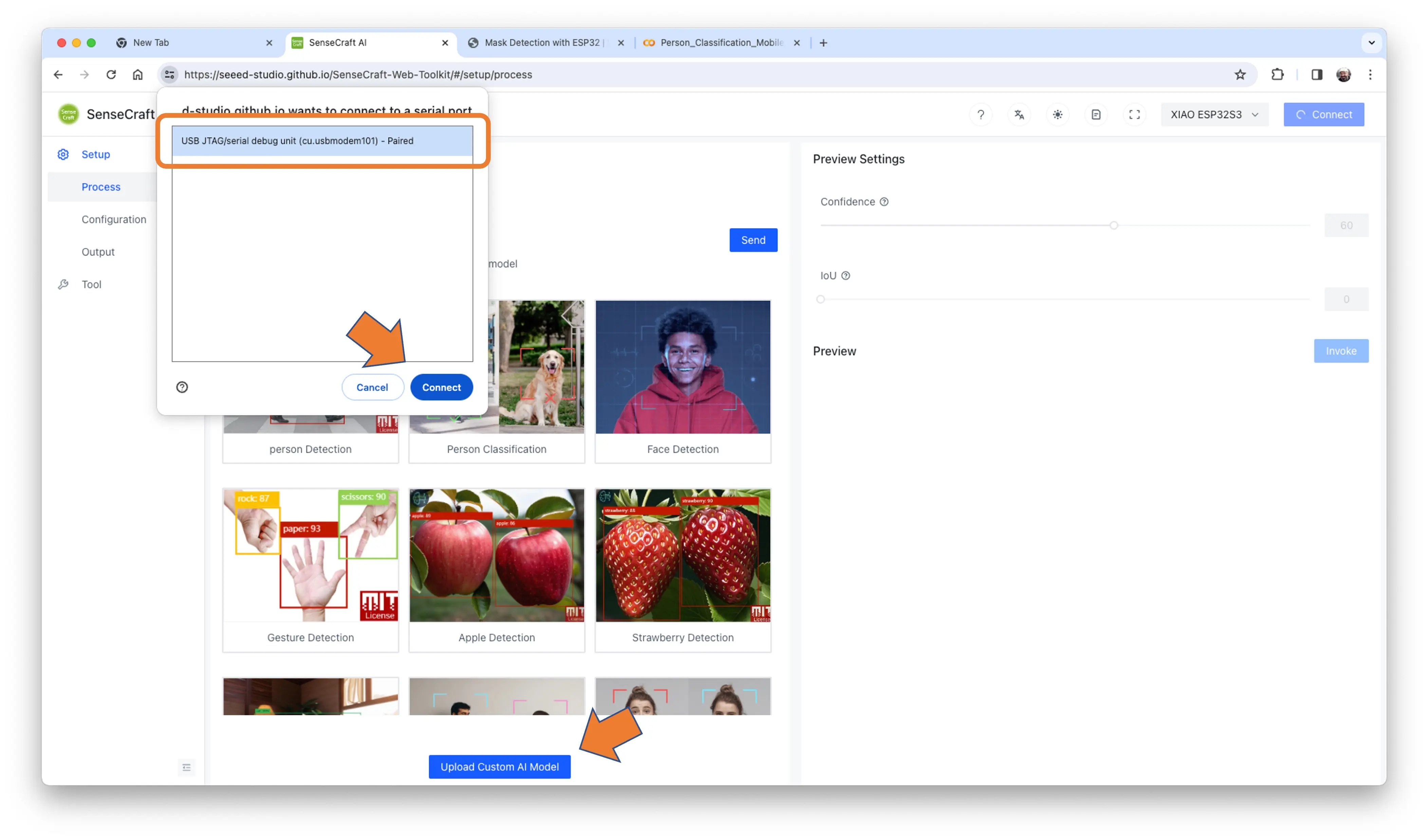1428x840 pixels.
Task: Toggle the browser side panel icon
Action: 1316,75
